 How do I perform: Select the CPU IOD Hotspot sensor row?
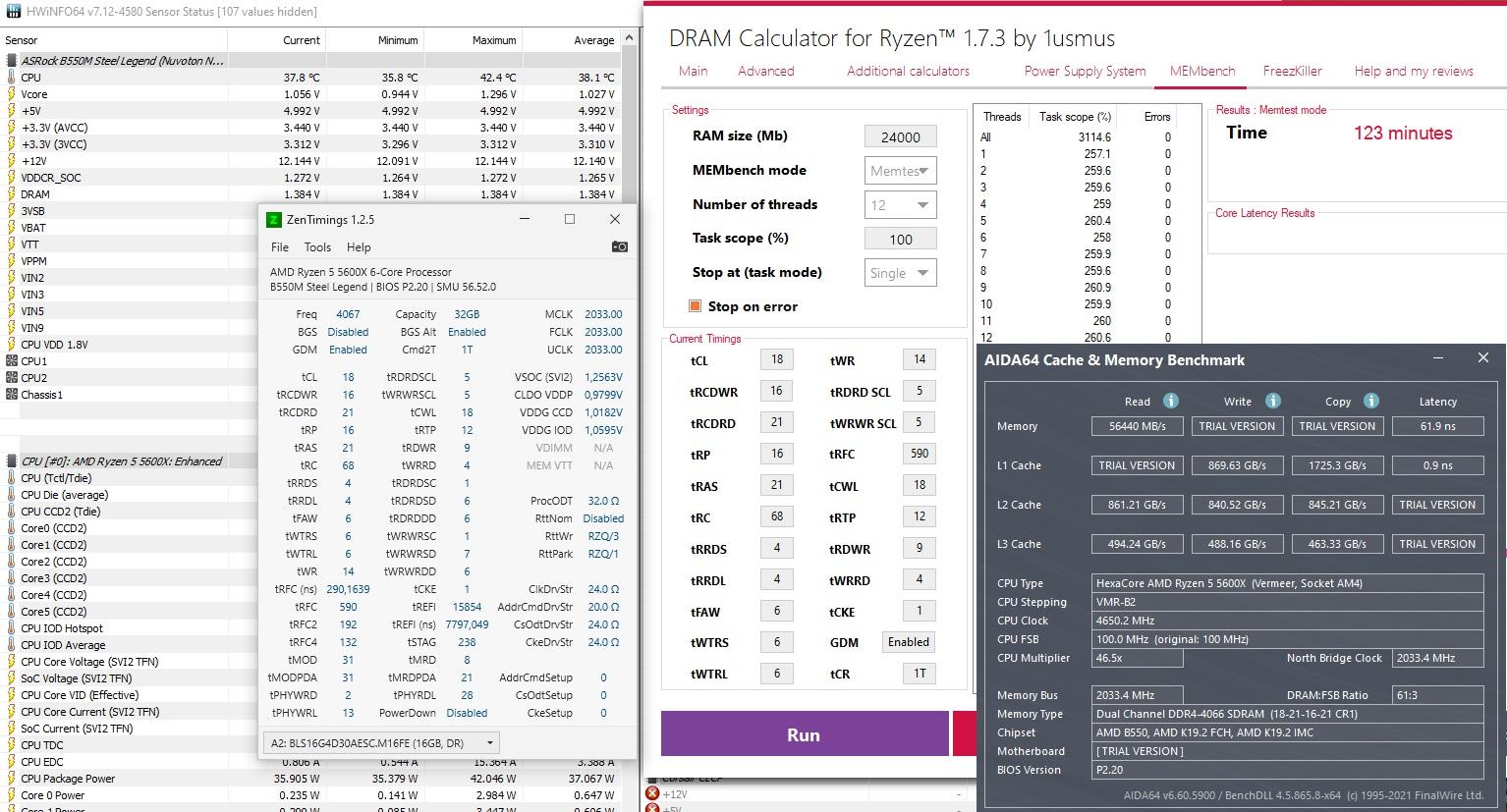[x=130, y=628]
